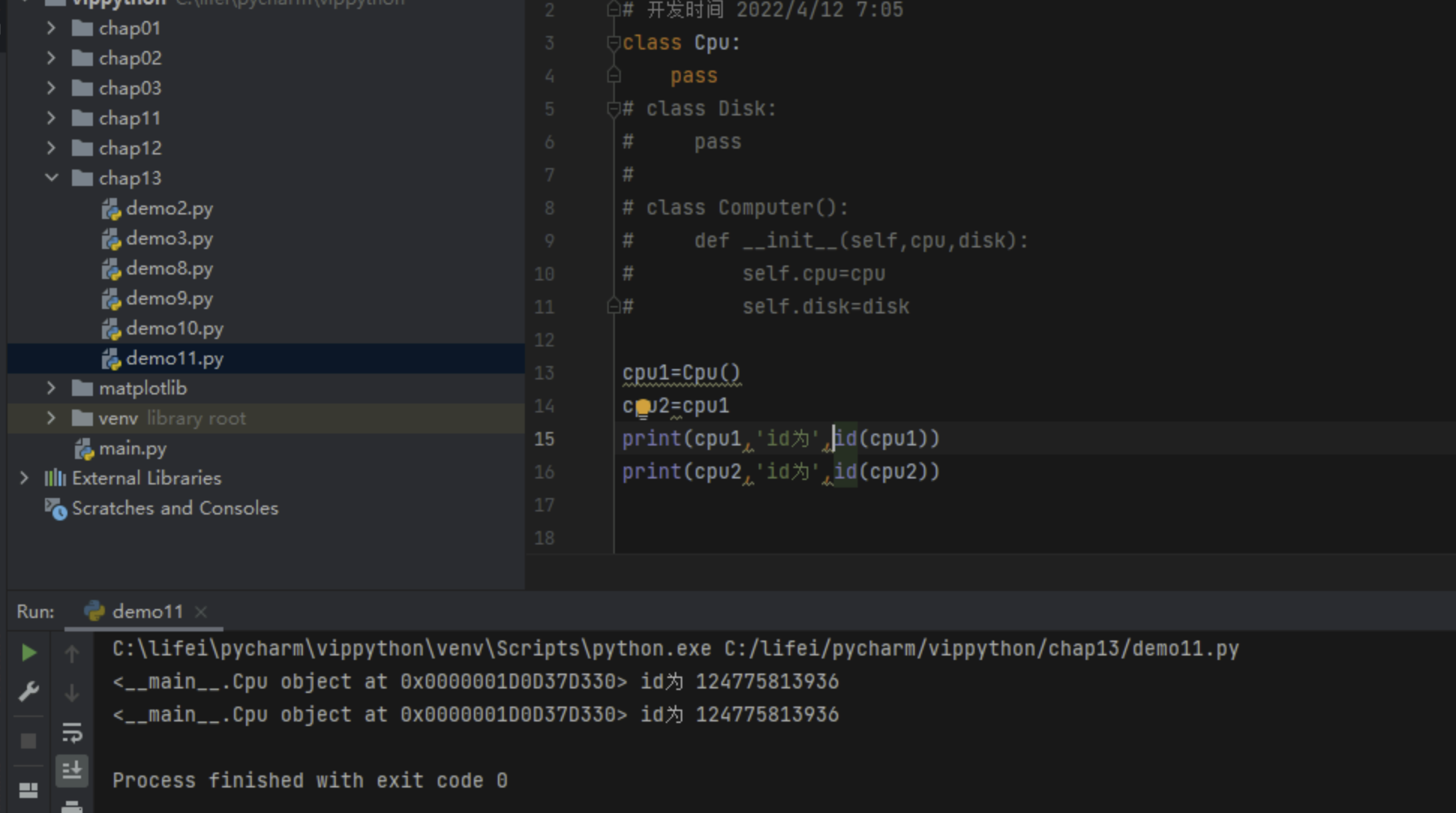Expand External Libraries node

tap(24, 478)
